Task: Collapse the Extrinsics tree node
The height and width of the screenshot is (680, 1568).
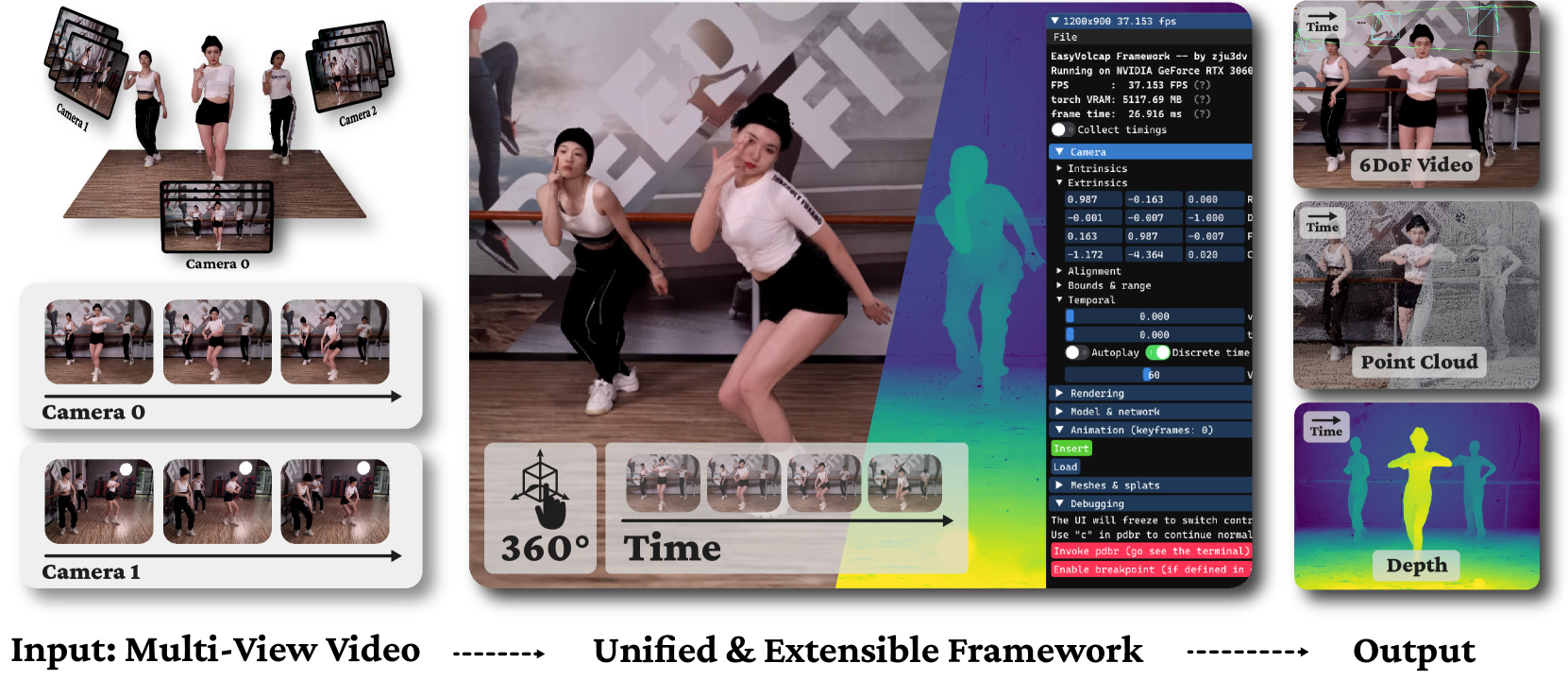Action: click(x=1059, y=182)
